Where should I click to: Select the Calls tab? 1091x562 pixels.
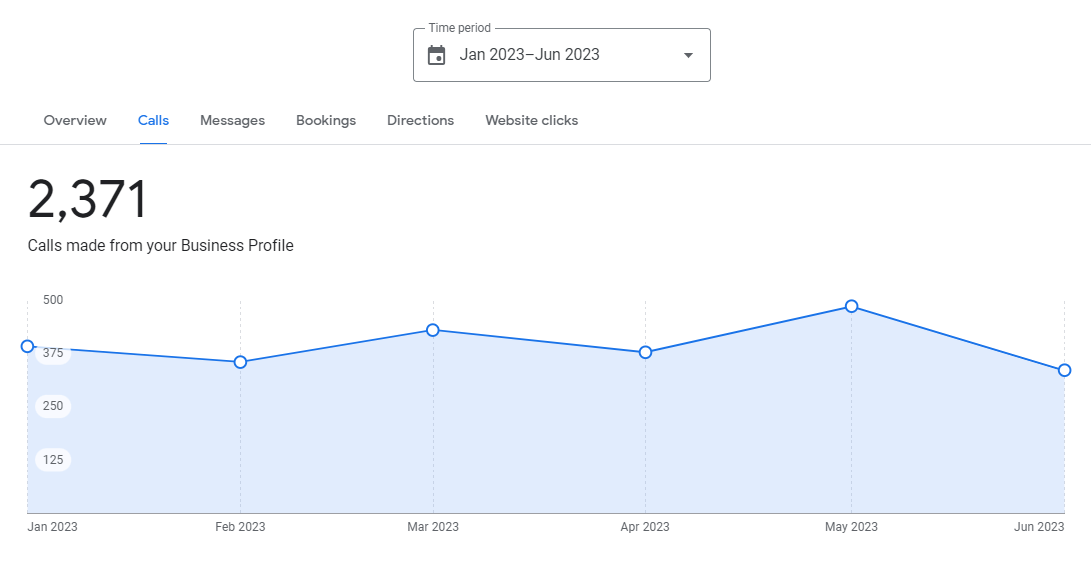point(153,120)
